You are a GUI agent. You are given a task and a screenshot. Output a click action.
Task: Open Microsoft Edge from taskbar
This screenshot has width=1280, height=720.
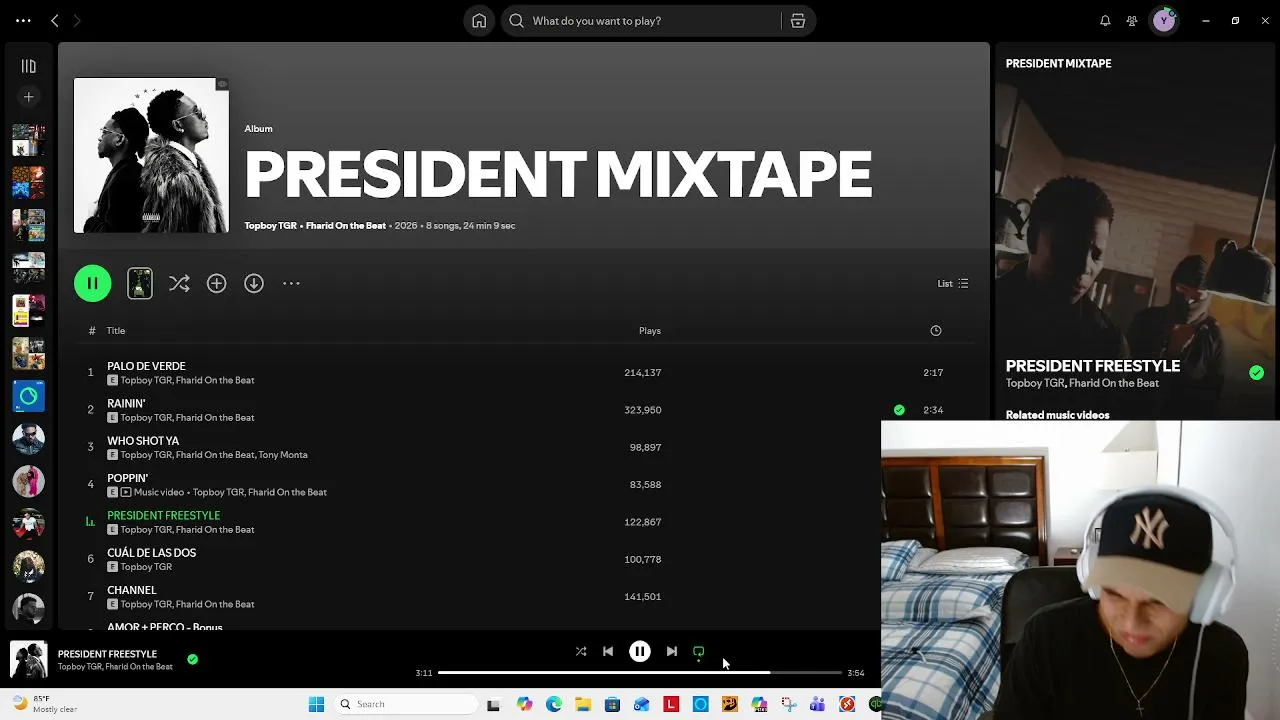coord(554,704)
